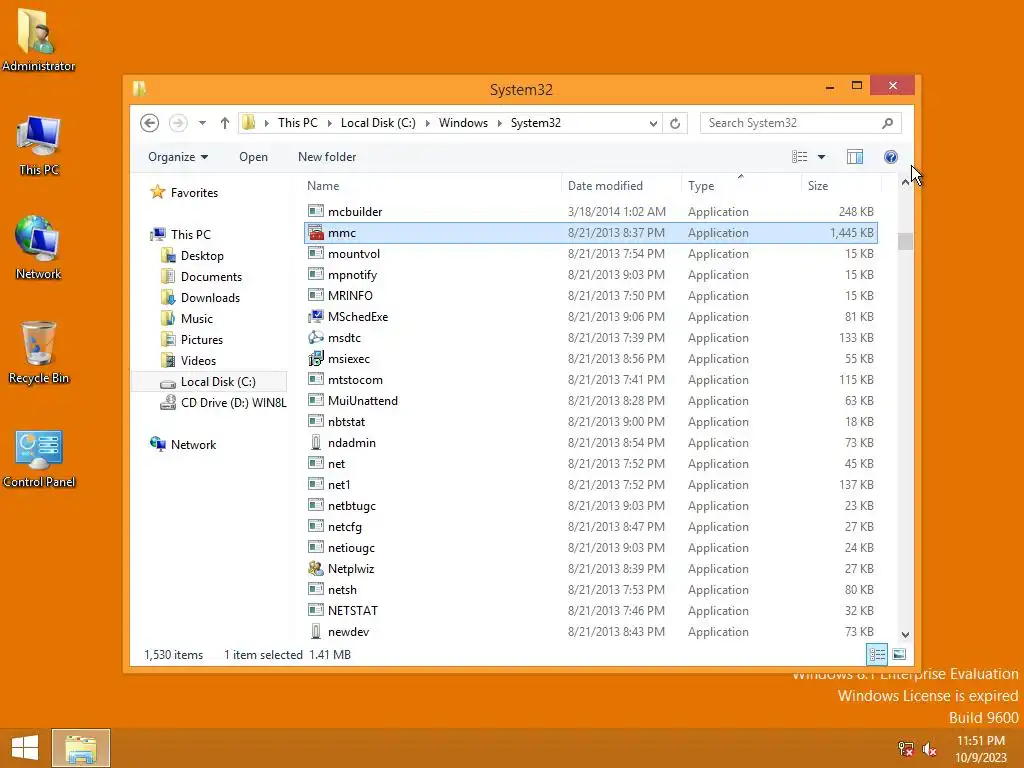The image size is (1024, 768).
Task: Select the mcbuilder application icon
Action: pyautogui.click(x=316, y=211)
